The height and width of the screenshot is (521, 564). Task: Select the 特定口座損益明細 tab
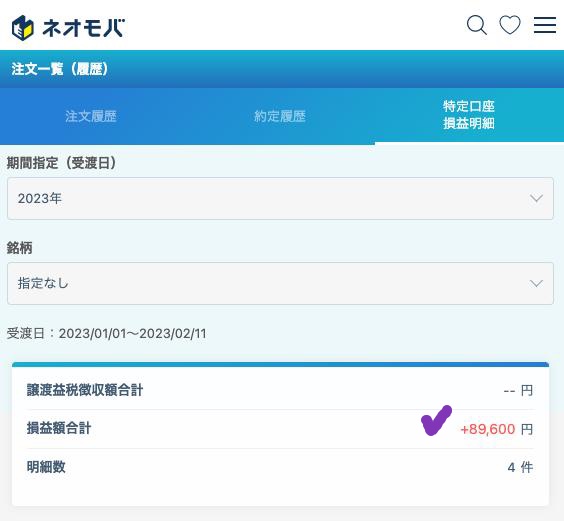coord(469,115)
